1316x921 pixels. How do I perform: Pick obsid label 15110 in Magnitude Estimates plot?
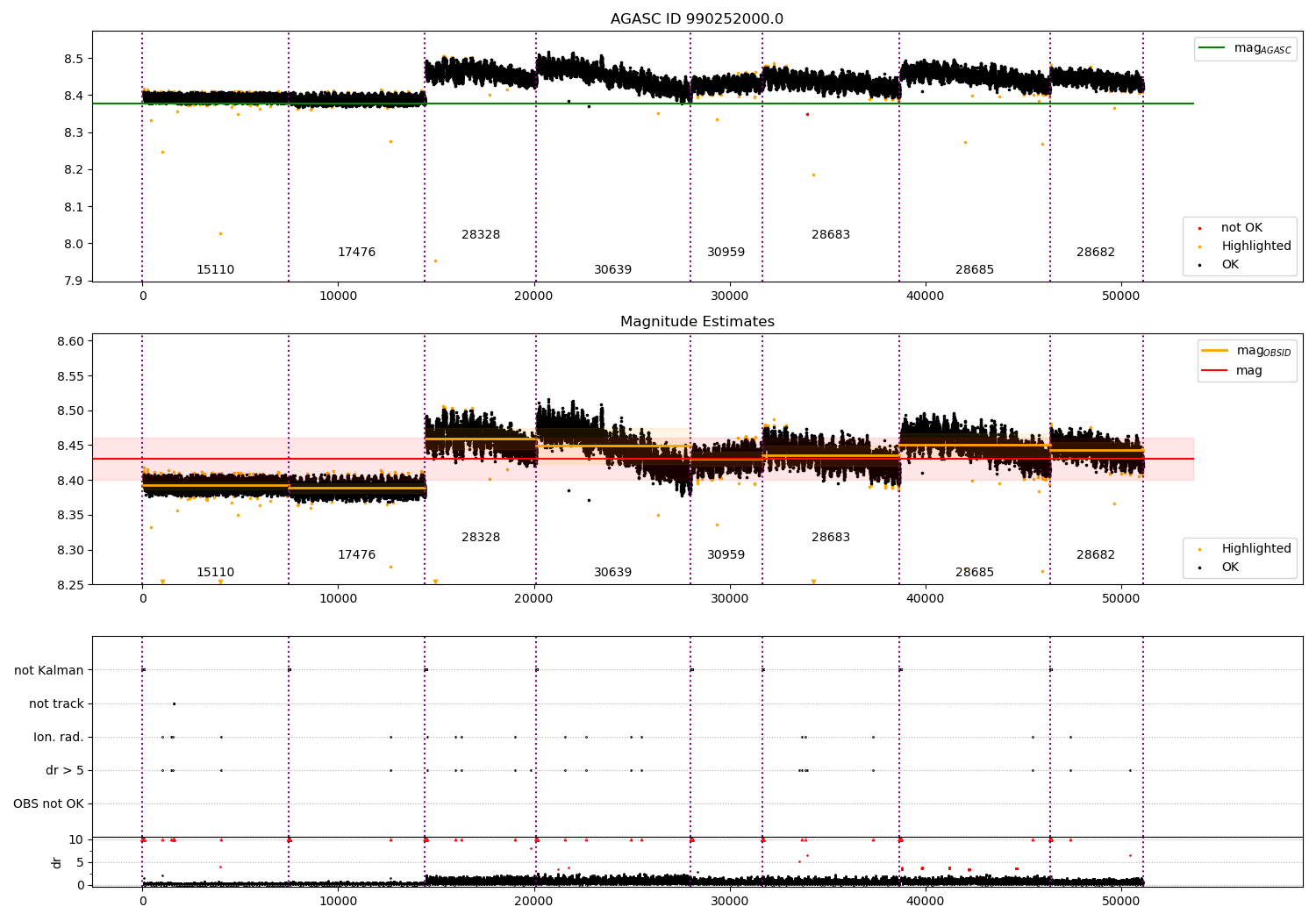tap(215, 573)
